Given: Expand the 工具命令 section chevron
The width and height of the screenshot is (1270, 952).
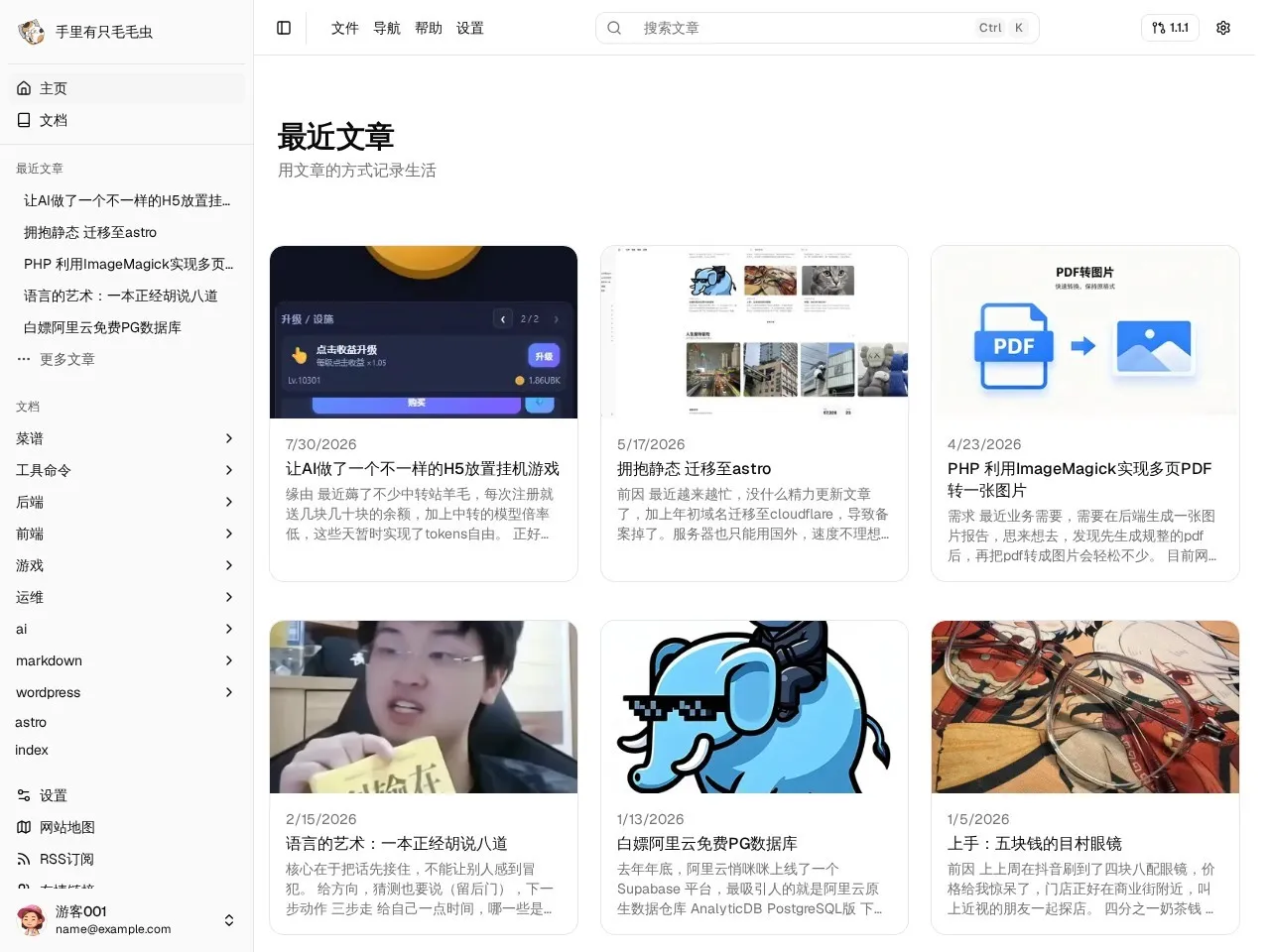Looking at the screenshot, I should (x=229, y=470).
